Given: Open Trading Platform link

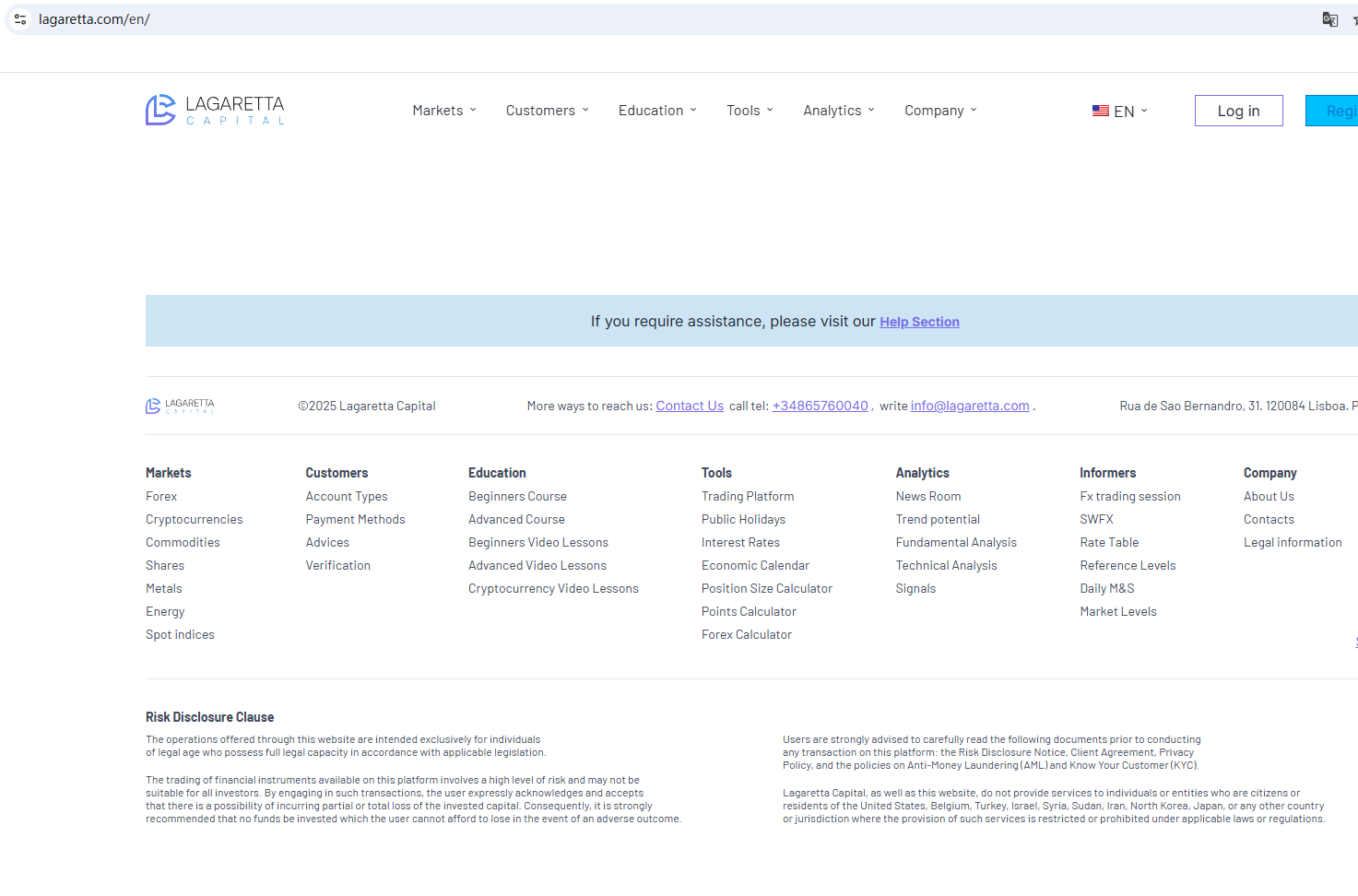Looking at the screenshot, I should tap(748, 496).
